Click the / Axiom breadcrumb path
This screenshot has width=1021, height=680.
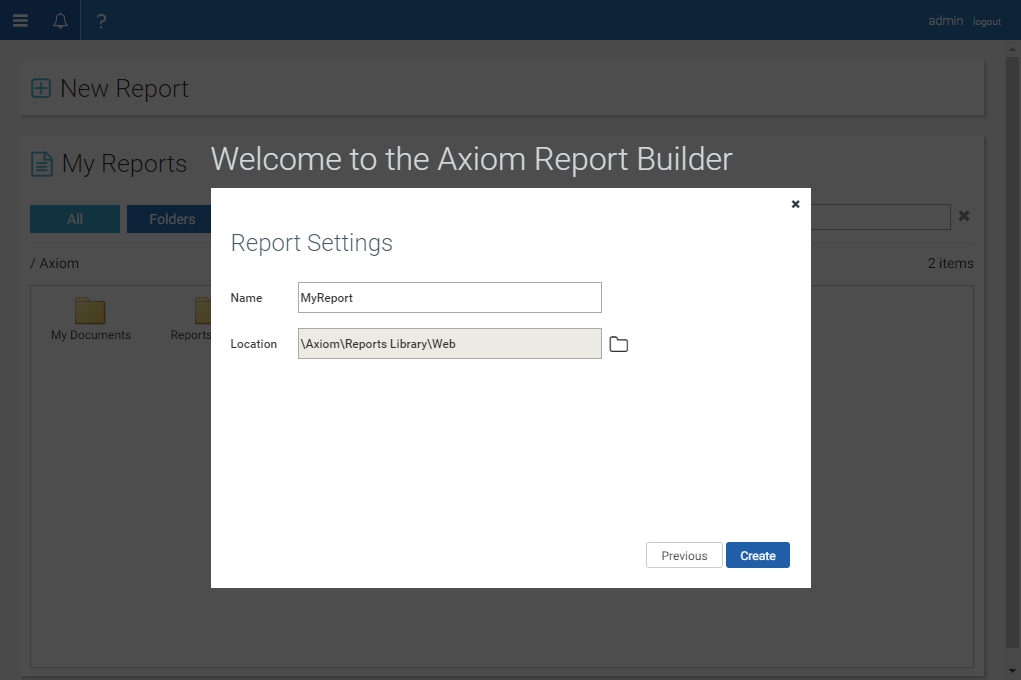click(55, 263)
